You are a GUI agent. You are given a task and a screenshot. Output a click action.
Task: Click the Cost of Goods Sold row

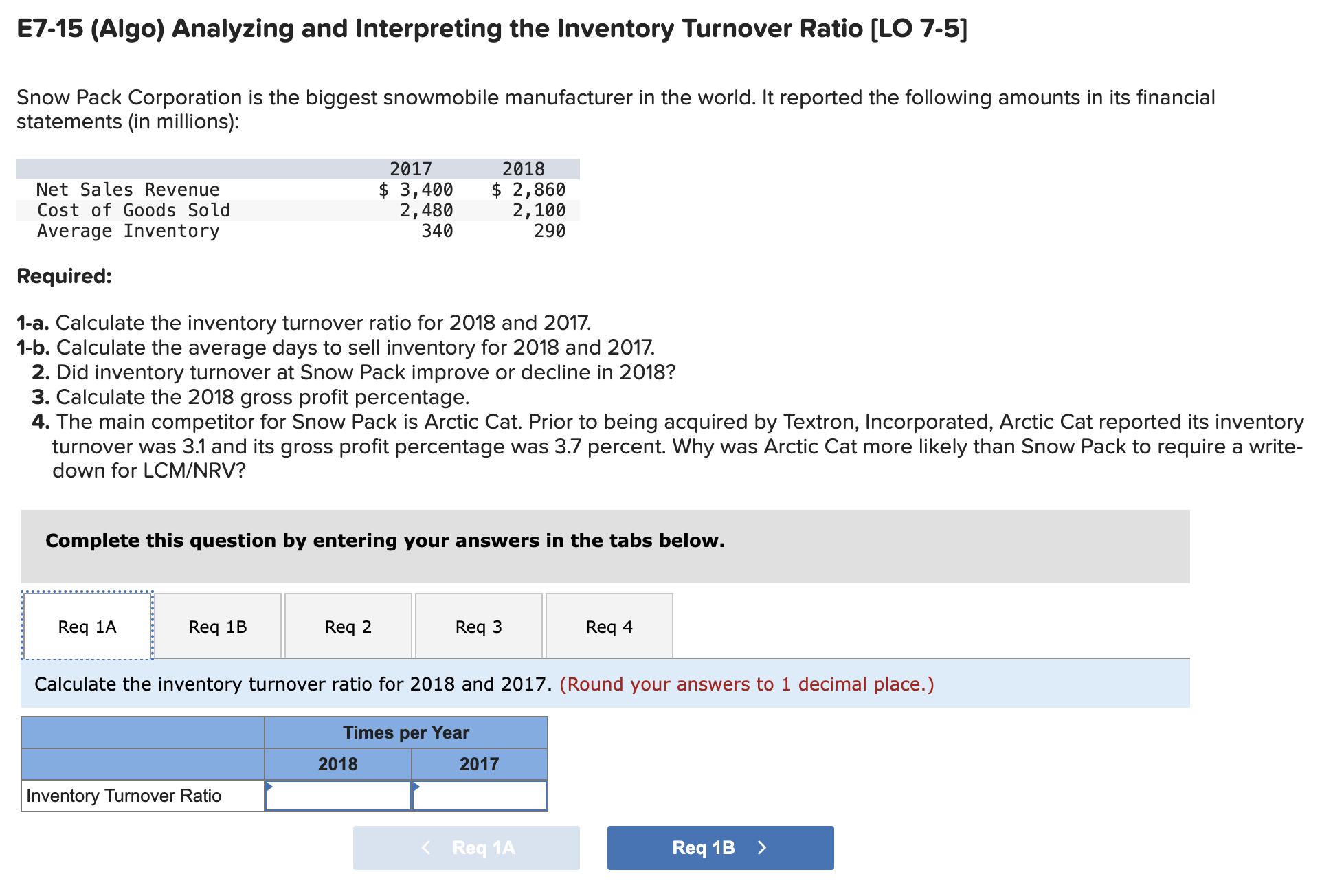coord(133,210)
